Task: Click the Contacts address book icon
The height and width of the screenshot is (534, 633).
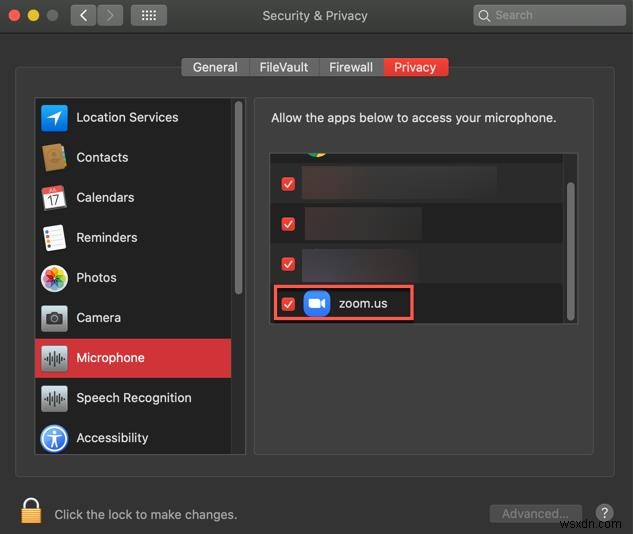Action: [x=54, y=157]
